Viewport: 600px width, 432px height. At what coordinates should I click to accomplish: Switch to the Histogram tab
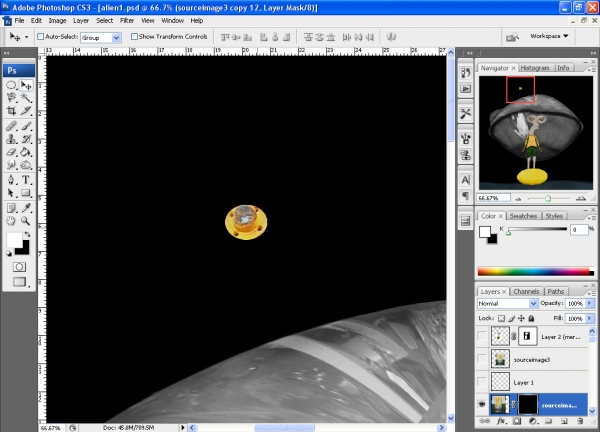[x=535, y=68]
